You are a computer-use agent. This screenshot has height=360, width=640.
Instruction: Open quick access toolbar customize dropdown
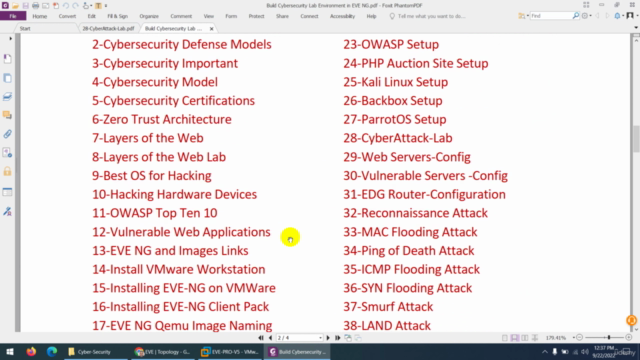tap(106, 6)
